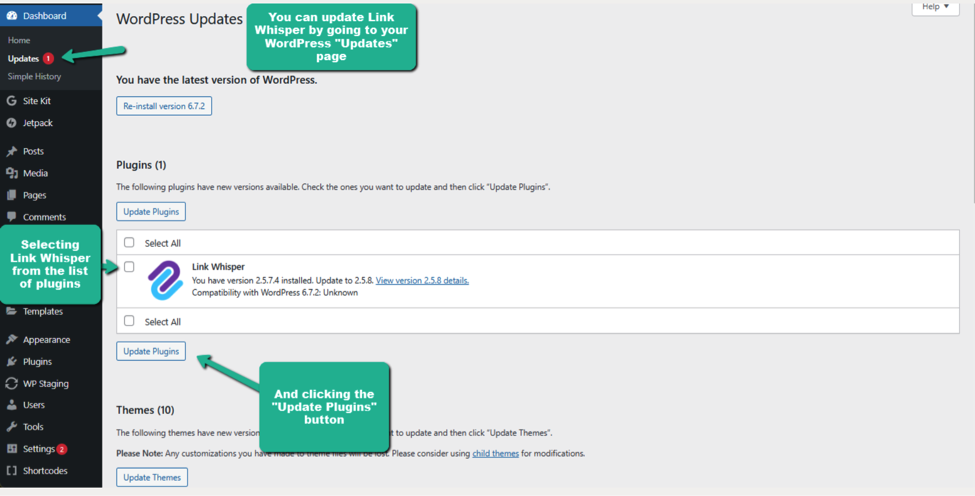Click the Dashboard gauge icon
The image size is (975, 496).
tap(12, 16)
